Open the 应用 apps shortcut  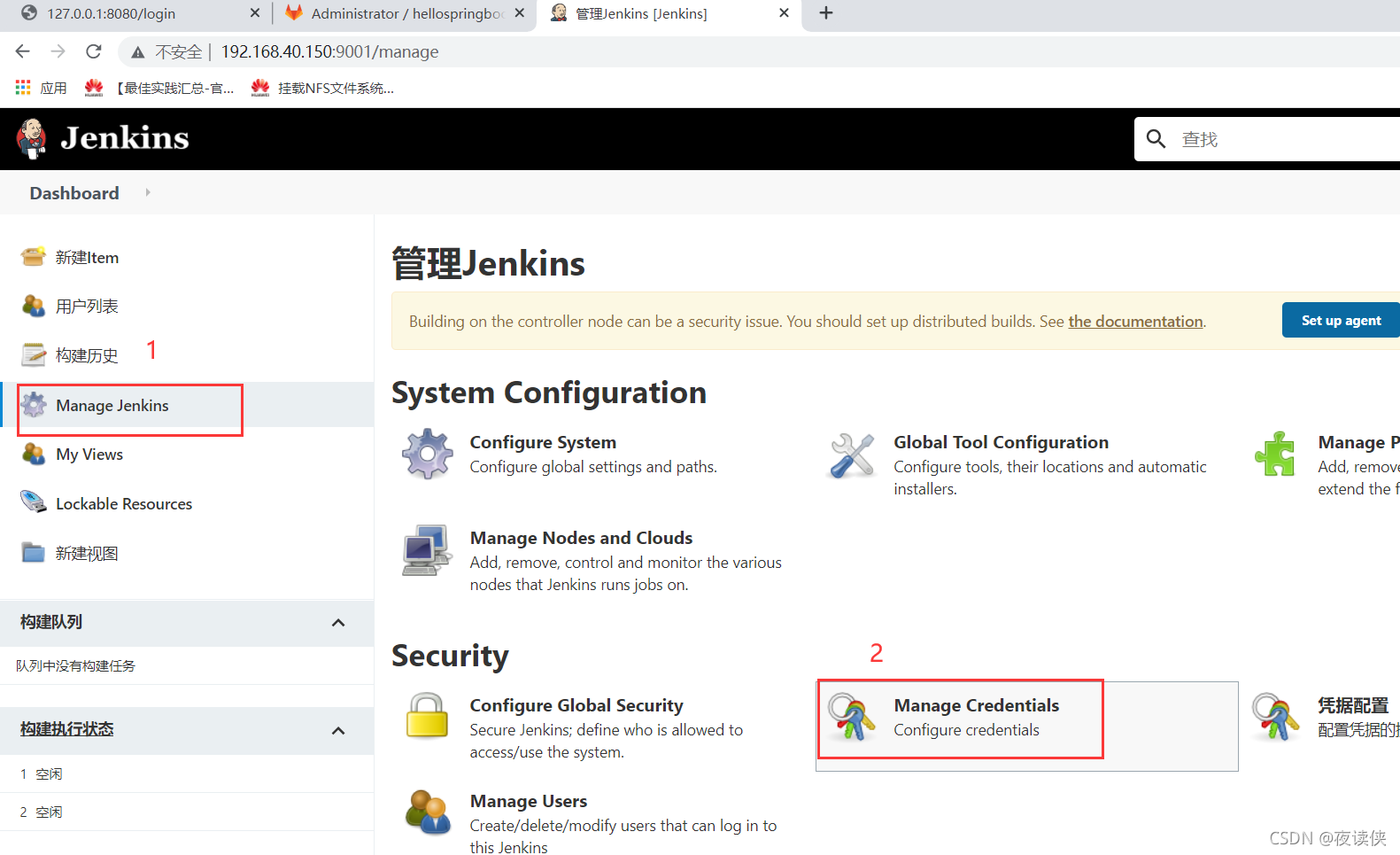(42, 88)
